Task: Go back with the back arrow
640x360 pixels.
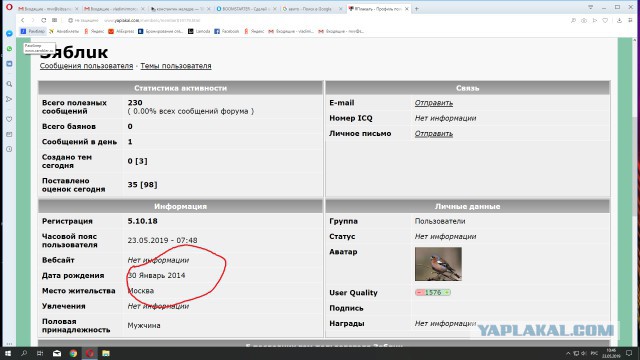Action: coord(22,20)
